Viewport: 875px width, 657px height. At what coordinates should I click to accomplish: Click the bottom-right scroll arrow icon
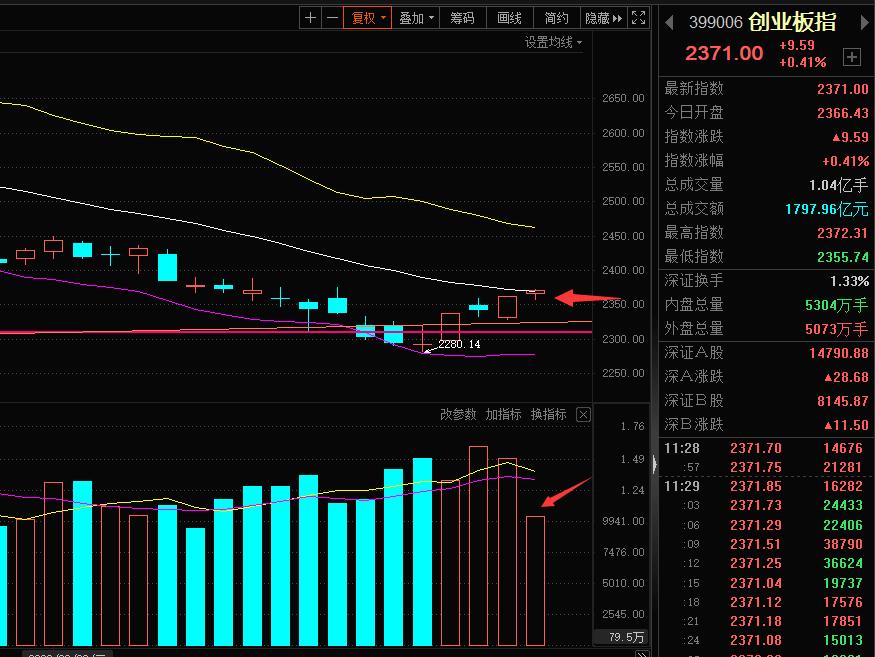[x=642, y=653]
